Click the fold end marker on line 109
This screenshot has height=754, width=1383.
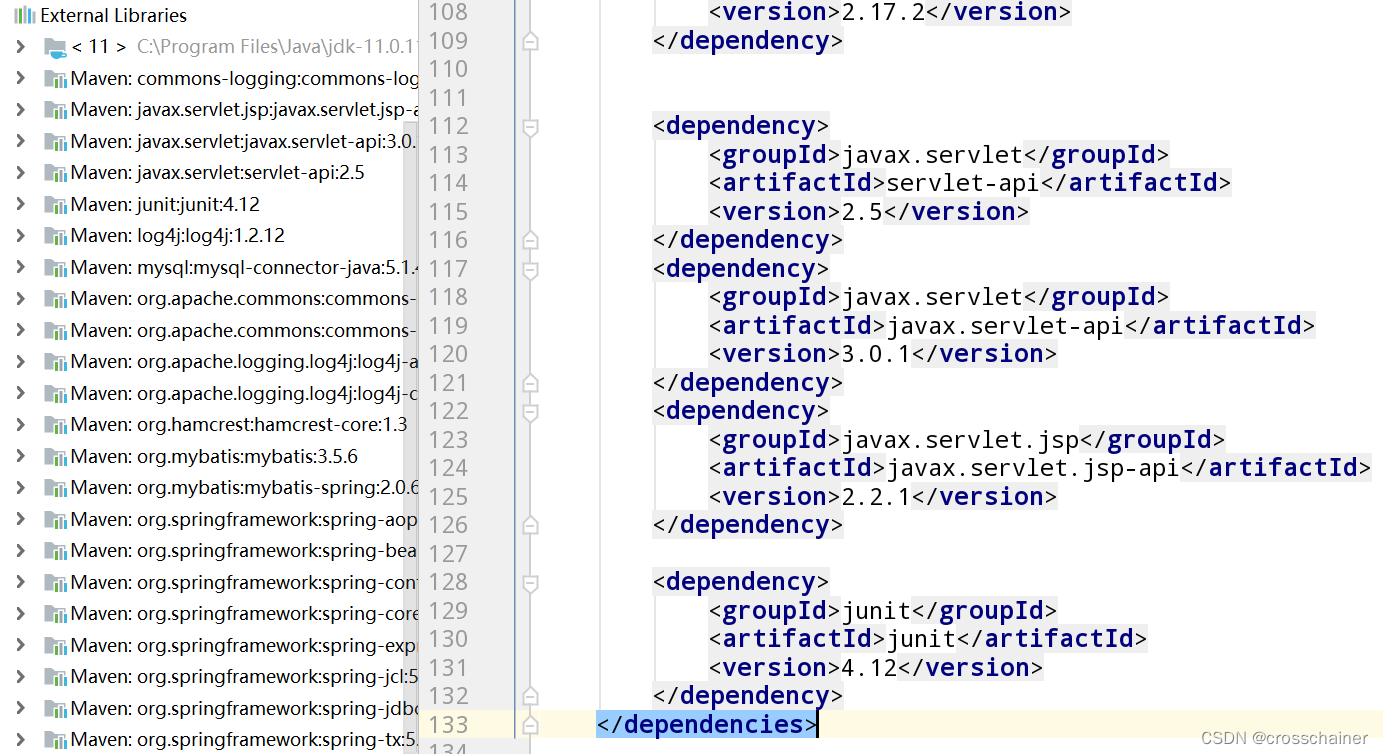point(530,41)
